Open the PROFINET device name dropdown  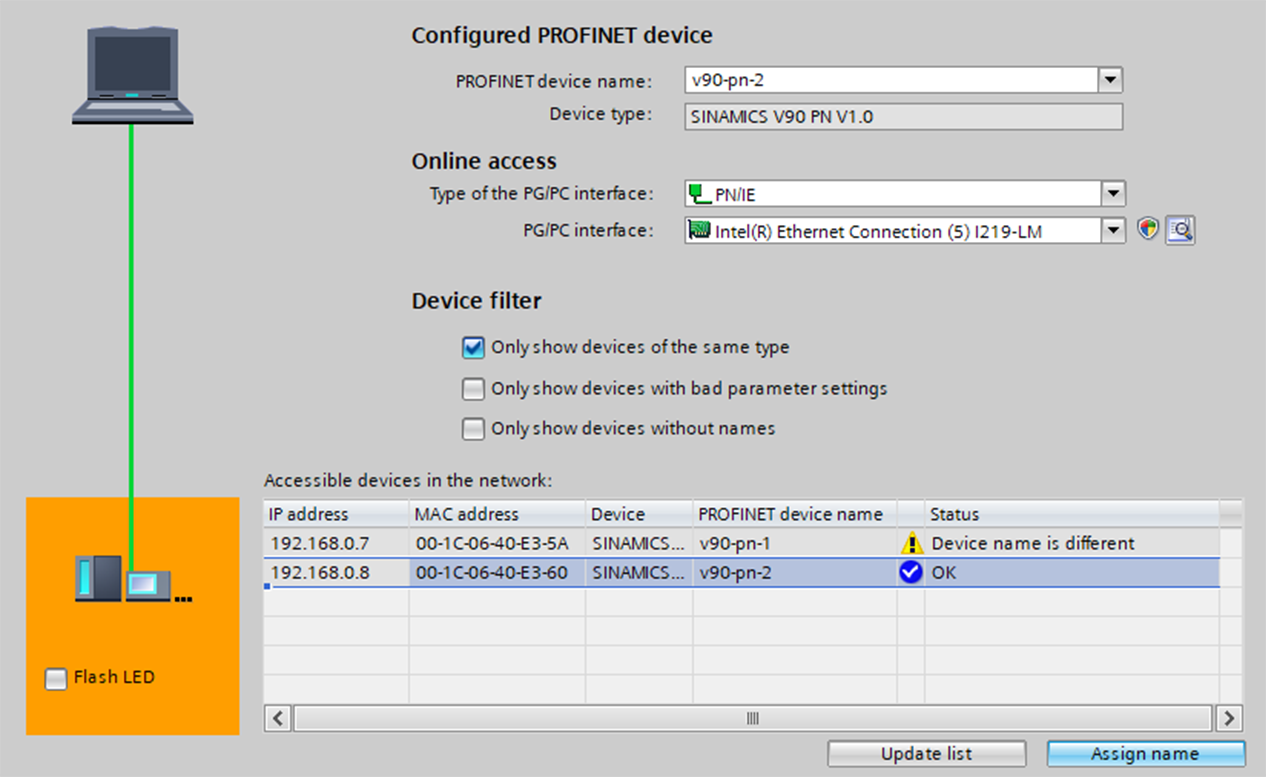point(1110,81)
